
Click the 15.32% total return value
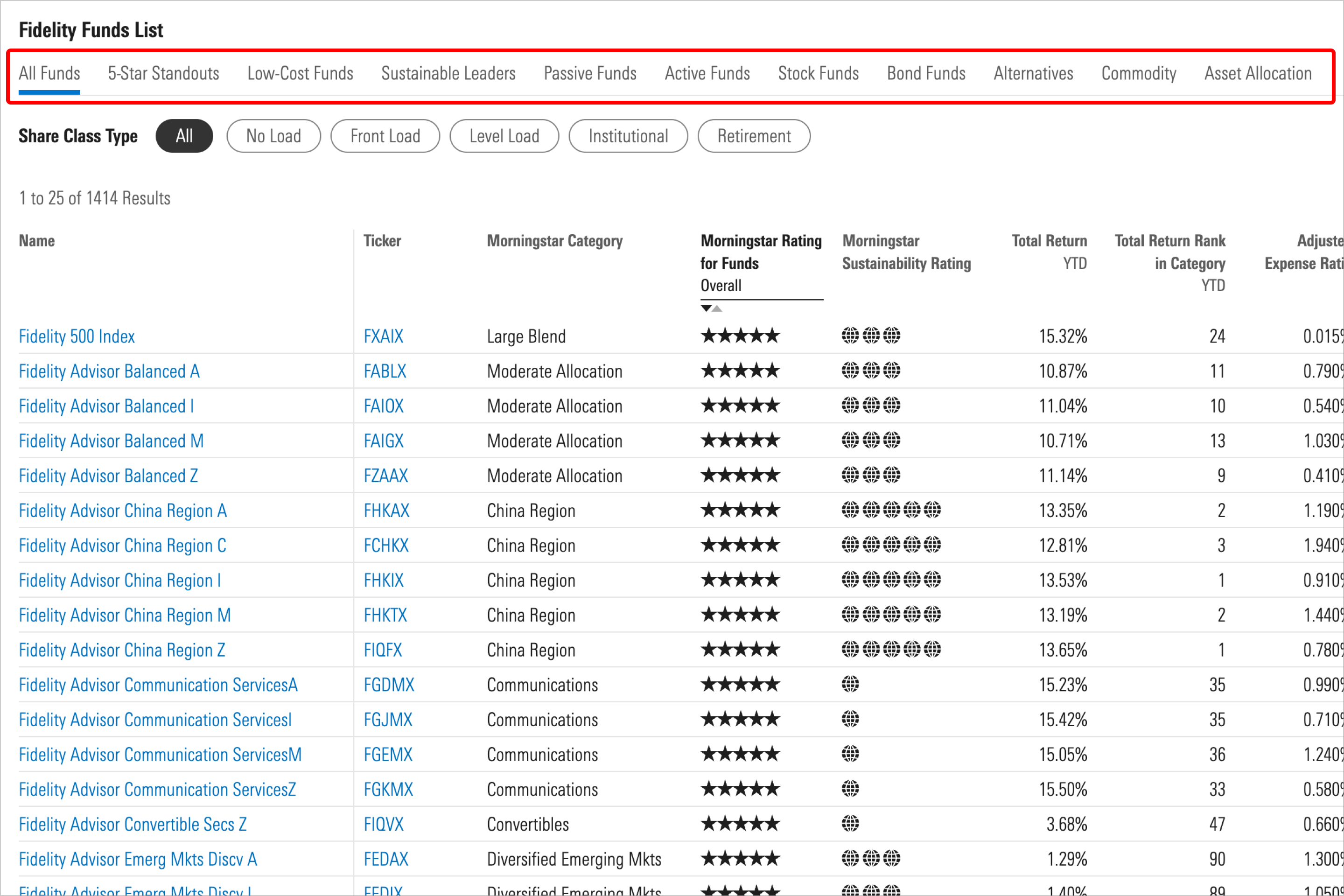(x=1063, y=336)
